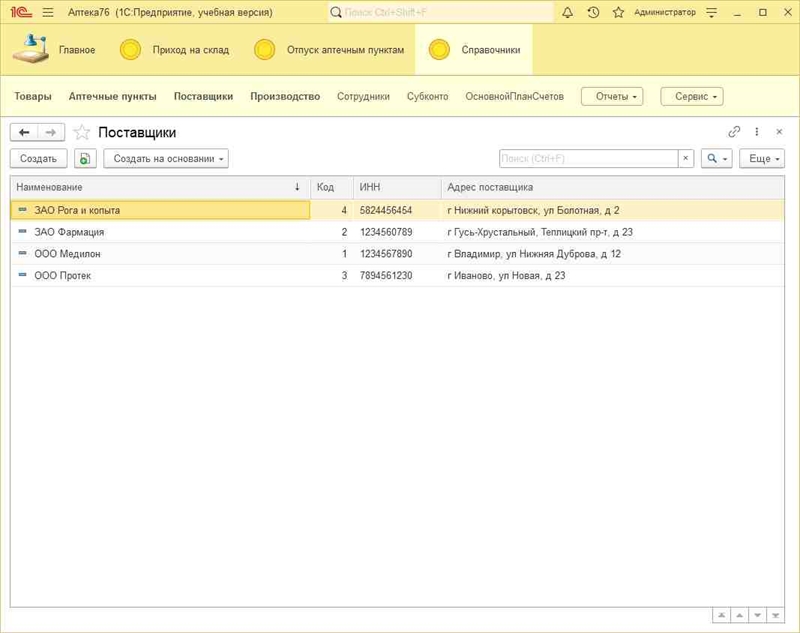Jump to the last list row arrow
Screen dimensions: 800x633
click(x=776, y=616)
